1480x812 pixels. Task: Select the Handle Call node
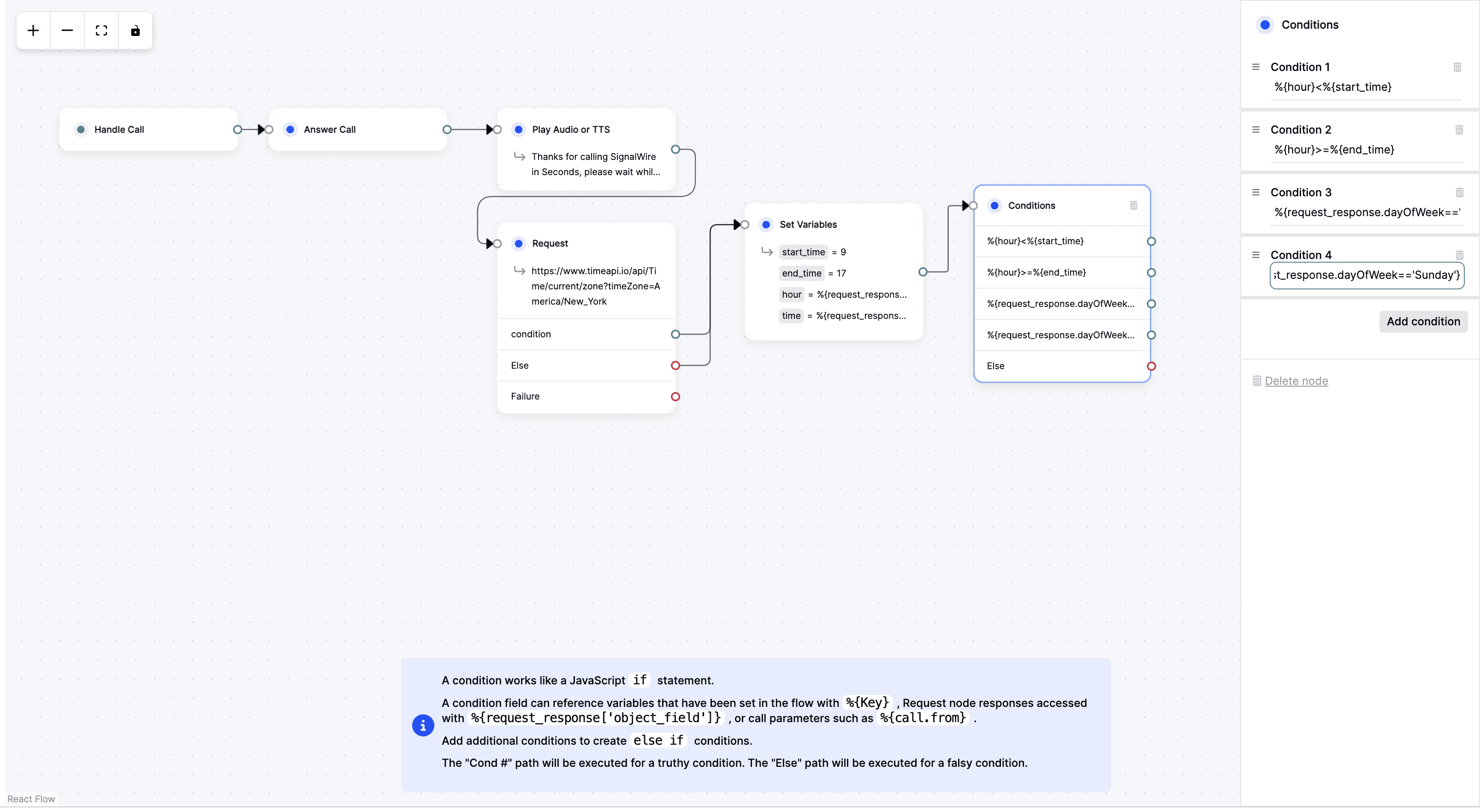(x=148, y=130)
